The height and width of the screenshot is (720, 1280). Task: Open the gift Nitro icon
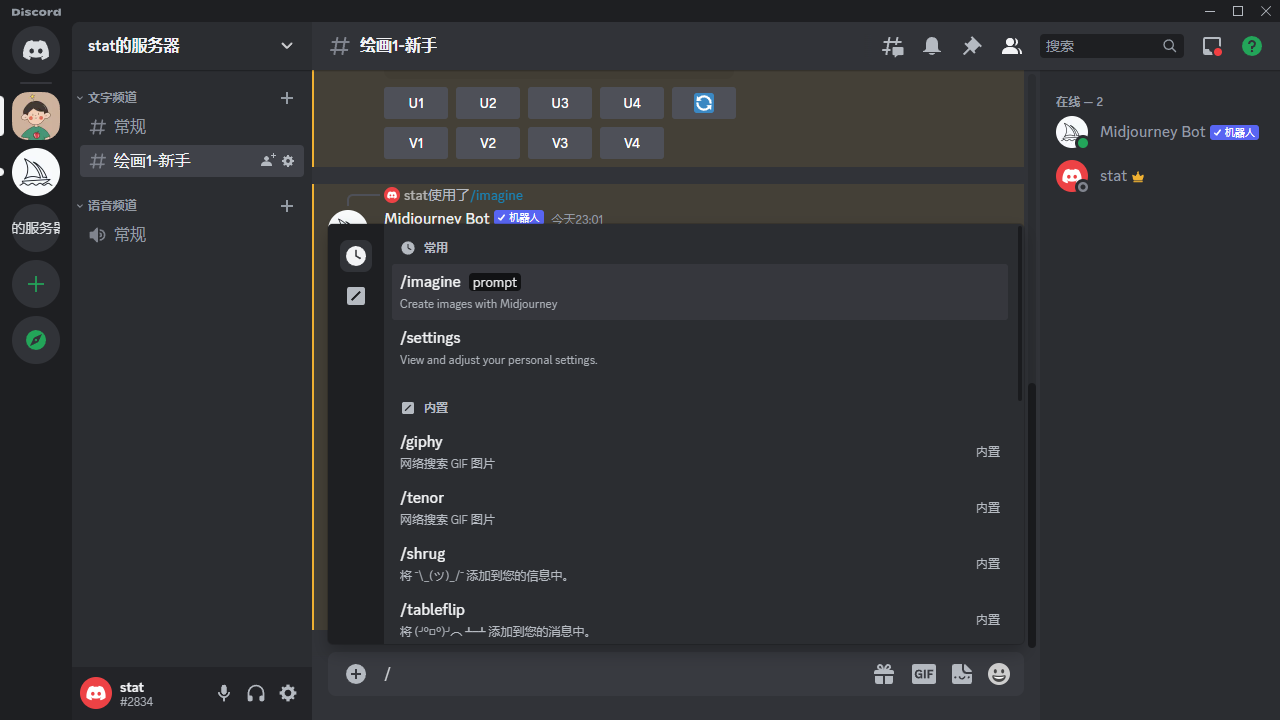(884, 674)
